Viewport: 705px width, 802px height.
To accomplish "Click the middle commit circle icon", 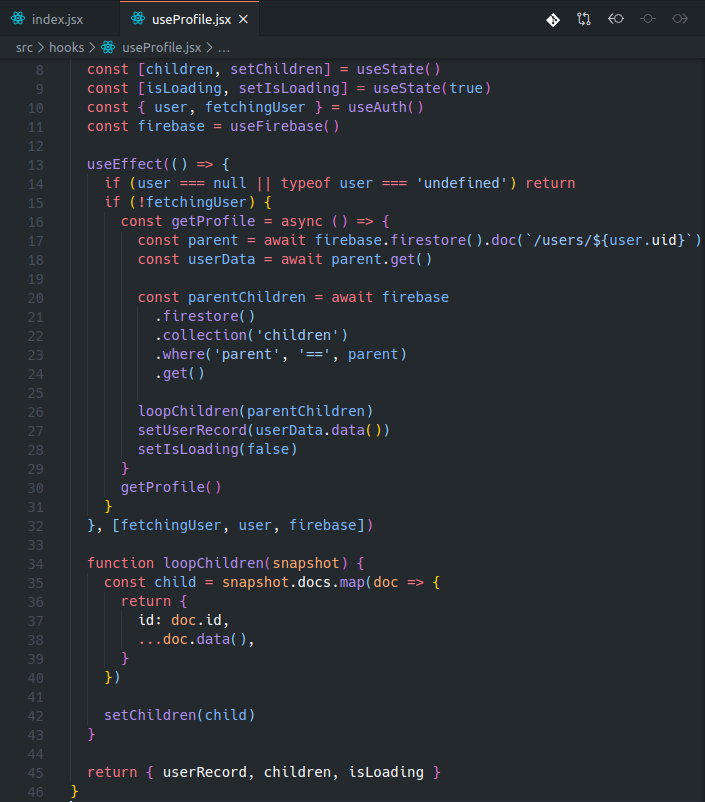I will (648, 19).
